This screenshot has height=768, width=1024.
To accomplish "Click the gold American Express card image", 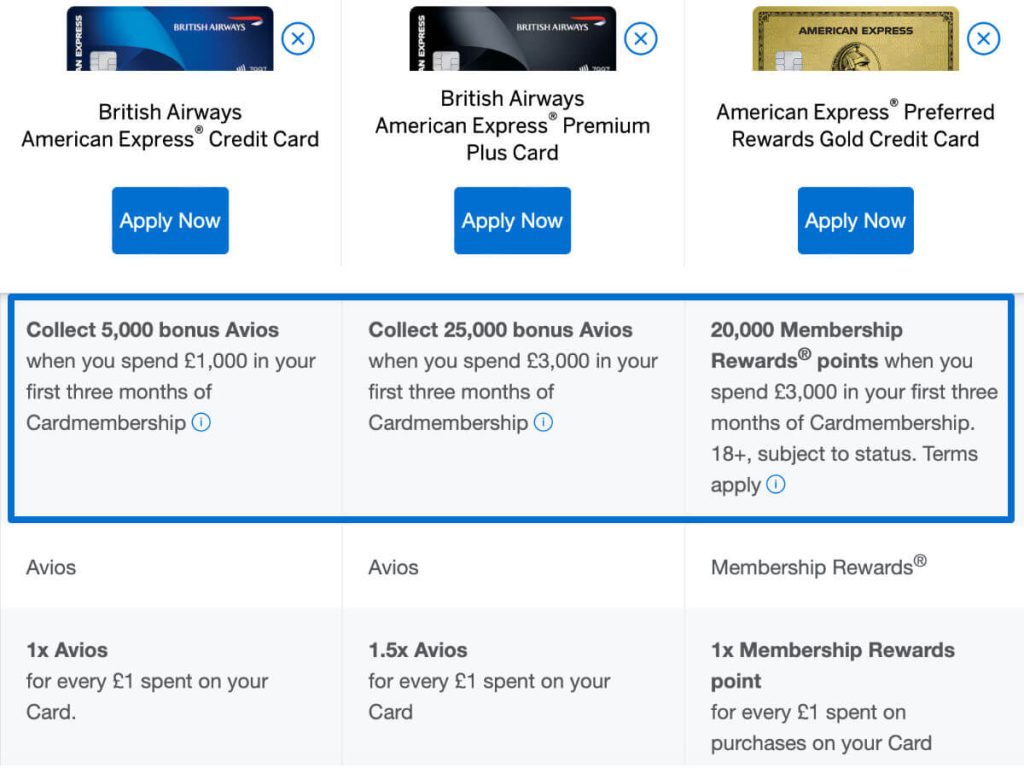I will (x=855, y=39).
